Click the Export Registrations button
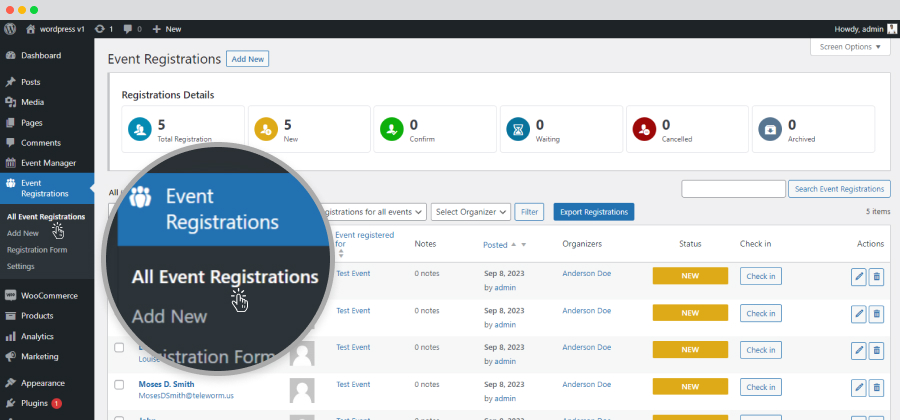Screen dimensions: 900x420 click(593, 212)
